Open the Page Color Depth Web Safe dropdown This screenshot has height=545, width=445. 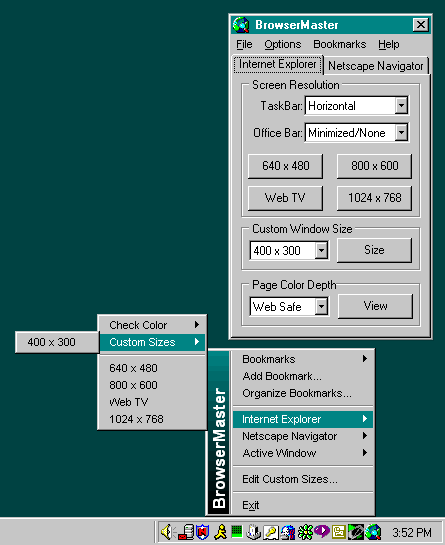point(322,307)
